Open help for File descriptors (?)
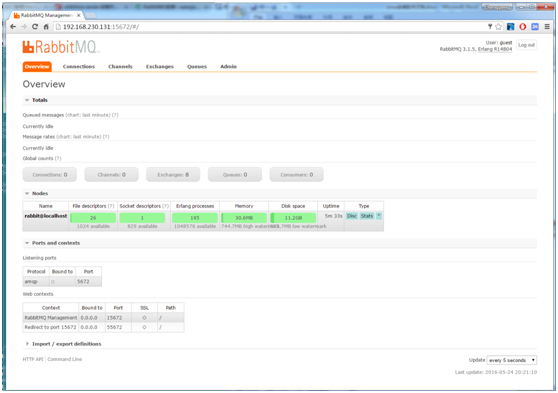This screenshot has width=558, height=393. [111, 206]
